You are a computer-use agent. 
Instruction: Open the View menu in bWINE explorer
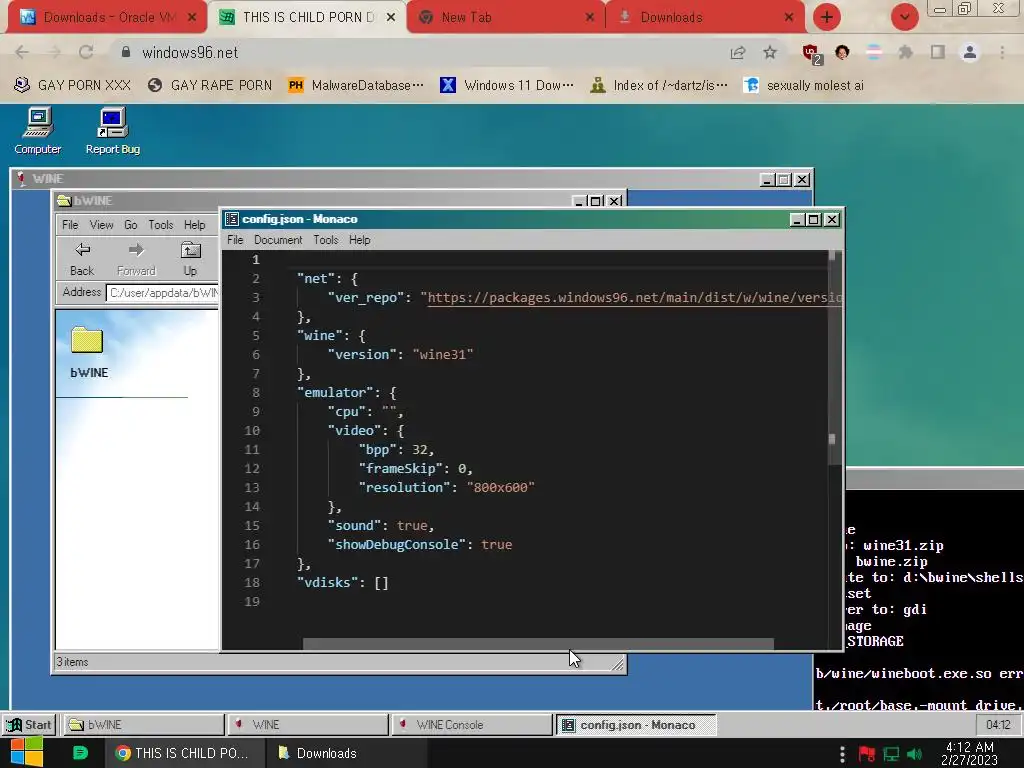[x=101, y=225]
